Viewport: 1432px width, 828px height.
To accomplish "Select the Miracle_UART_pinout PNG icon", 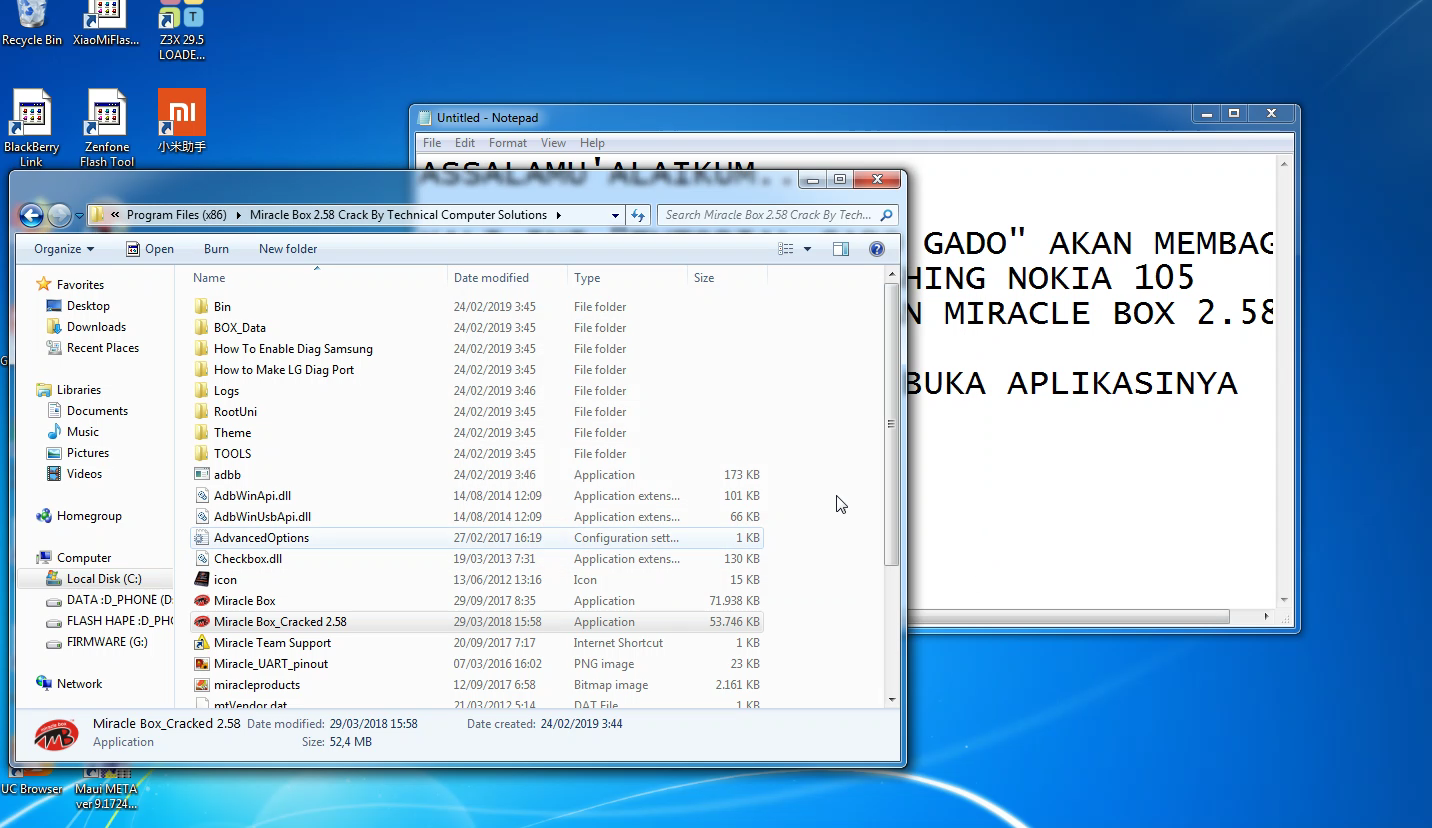I will click(202, 664).
